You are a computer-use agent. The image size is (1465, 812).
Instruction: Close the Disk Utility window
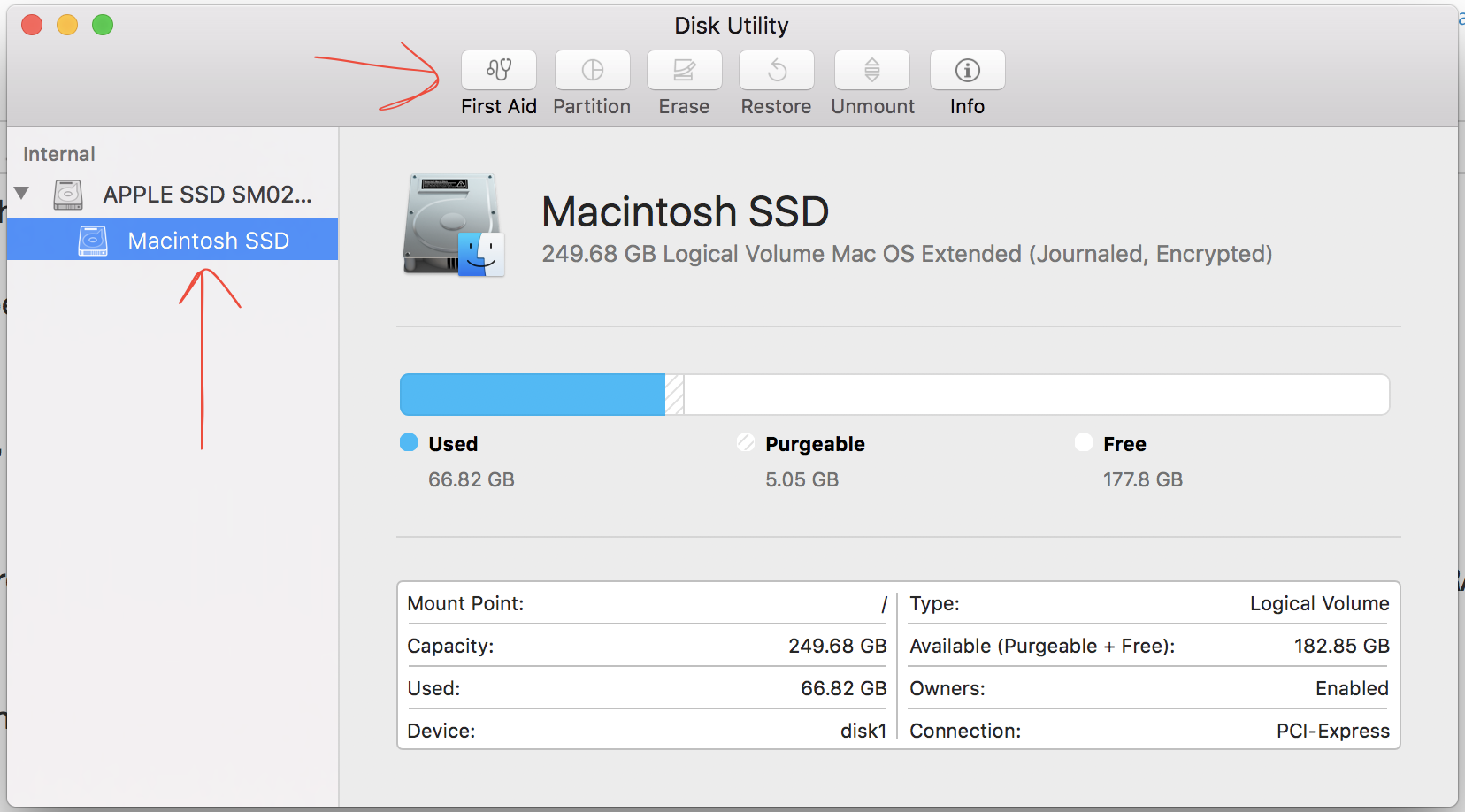[x=32, y=25]
